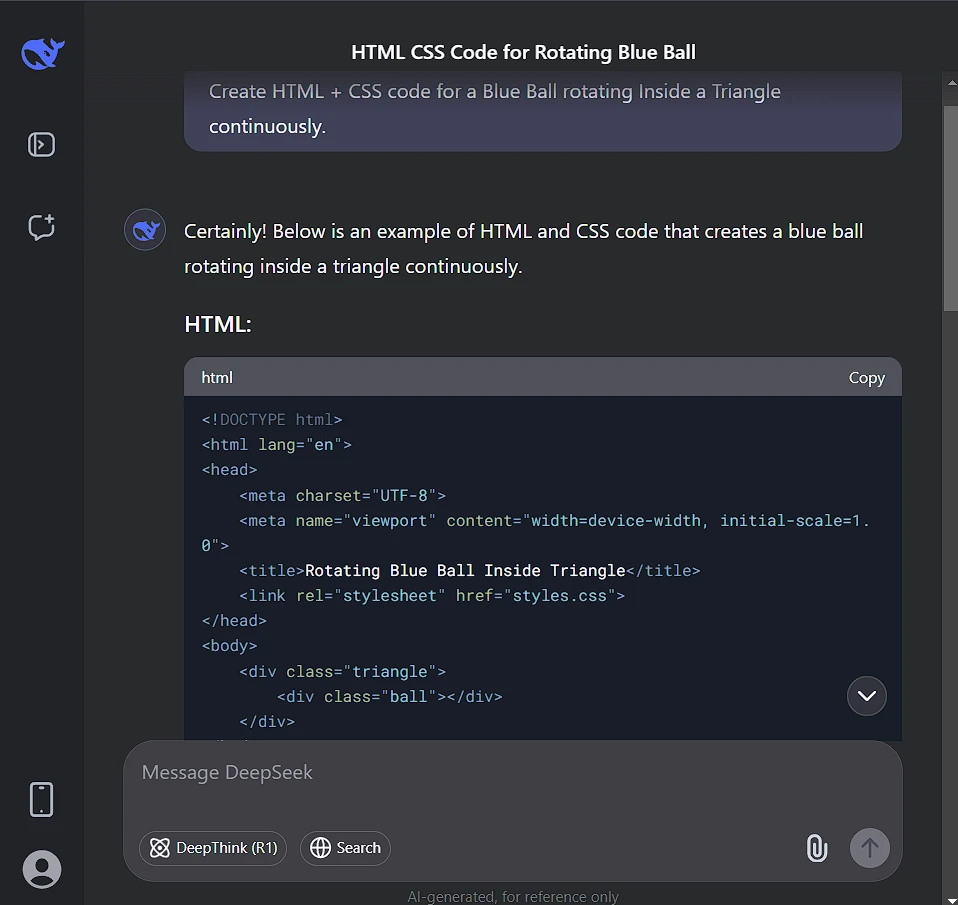Click the '<body>' code line
The image size is (958, 905).
pos(229,646)
